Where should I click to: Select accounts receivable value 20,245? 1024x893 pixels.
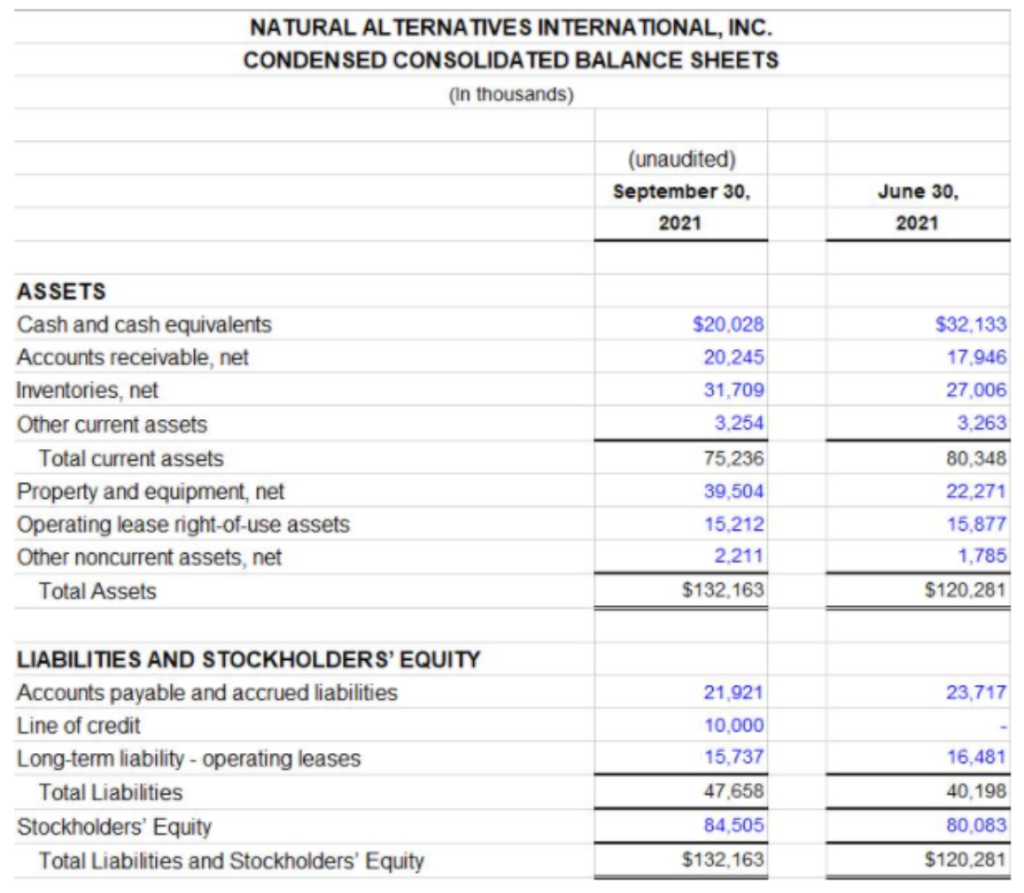(x=733, y=357)
